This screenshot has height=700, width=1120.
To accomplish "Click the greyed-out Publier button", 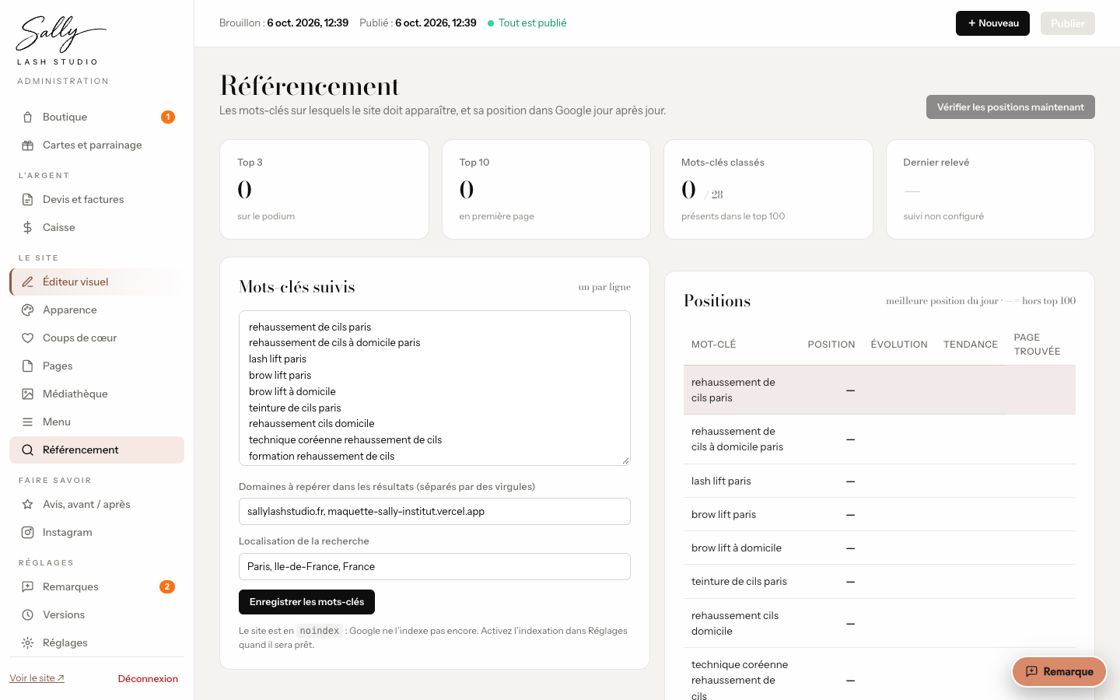I will coord(1067,24).
